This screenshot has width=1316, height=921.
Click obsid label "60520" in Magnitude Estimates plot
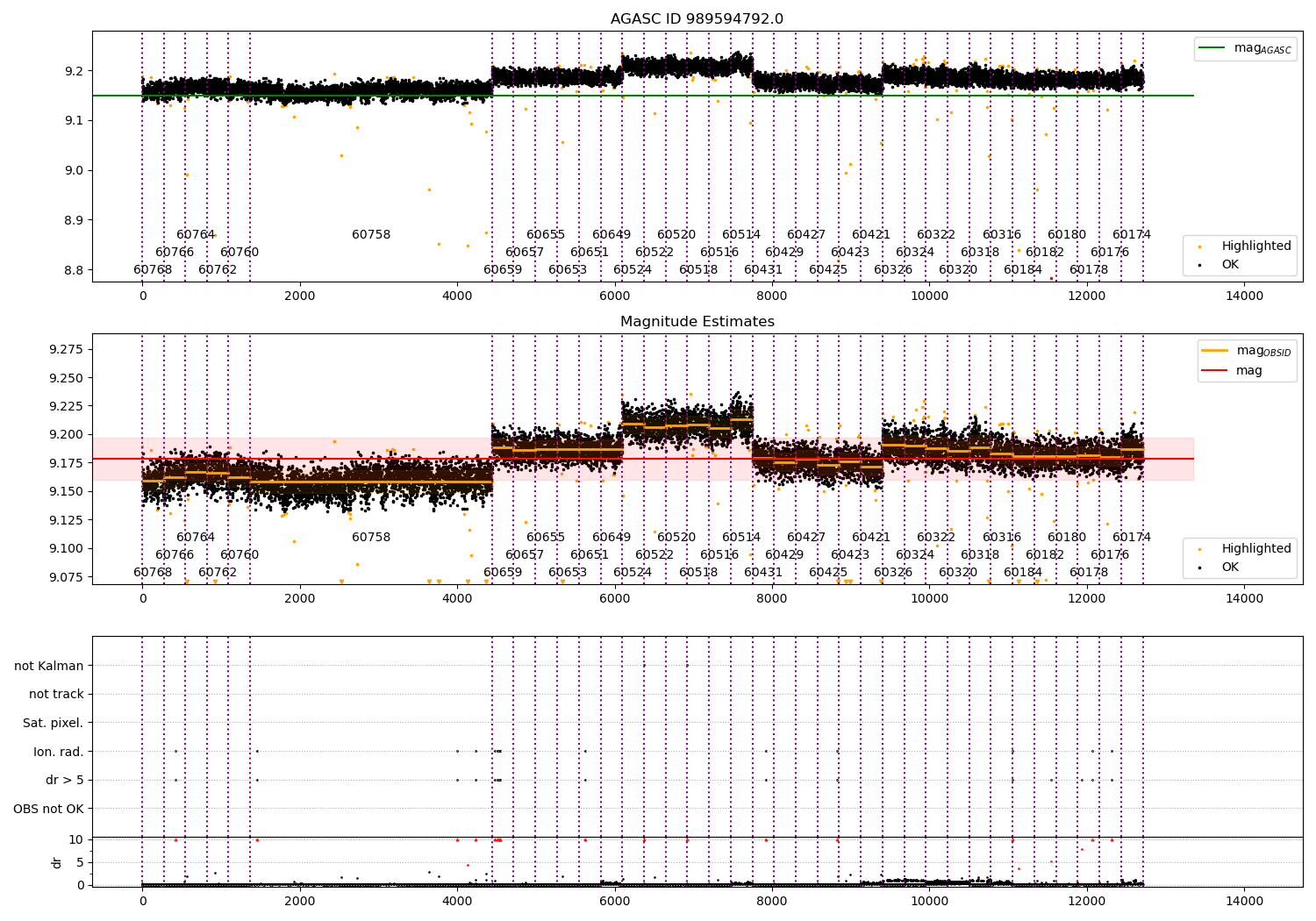(676, 537)
